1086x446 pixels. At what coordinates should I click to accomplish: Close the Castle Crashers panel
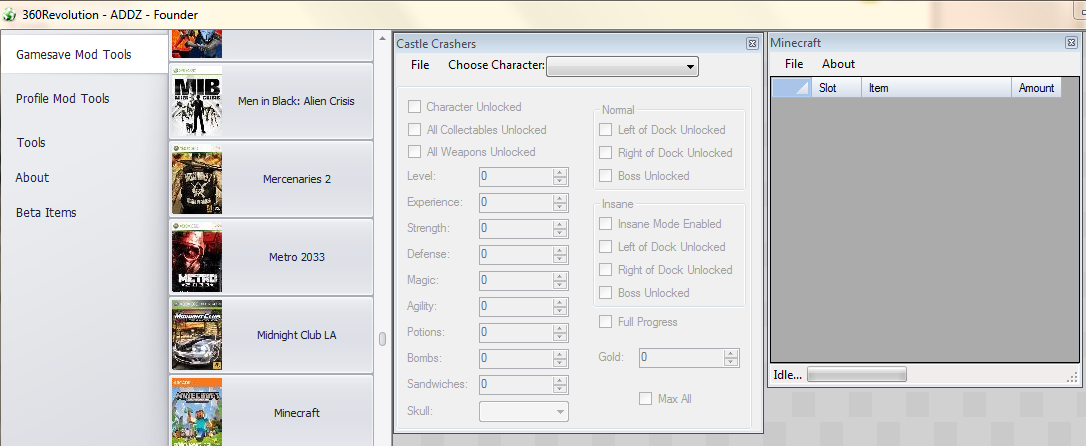(x=752, y=43)
